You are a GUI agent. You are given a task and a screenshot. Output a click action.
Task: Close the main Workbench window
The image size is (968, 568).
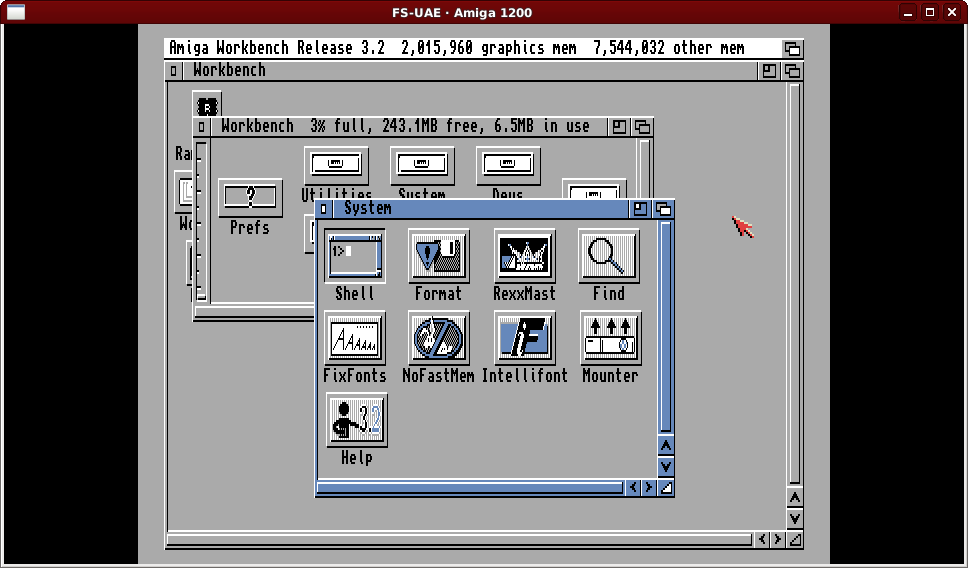[173, 71]
